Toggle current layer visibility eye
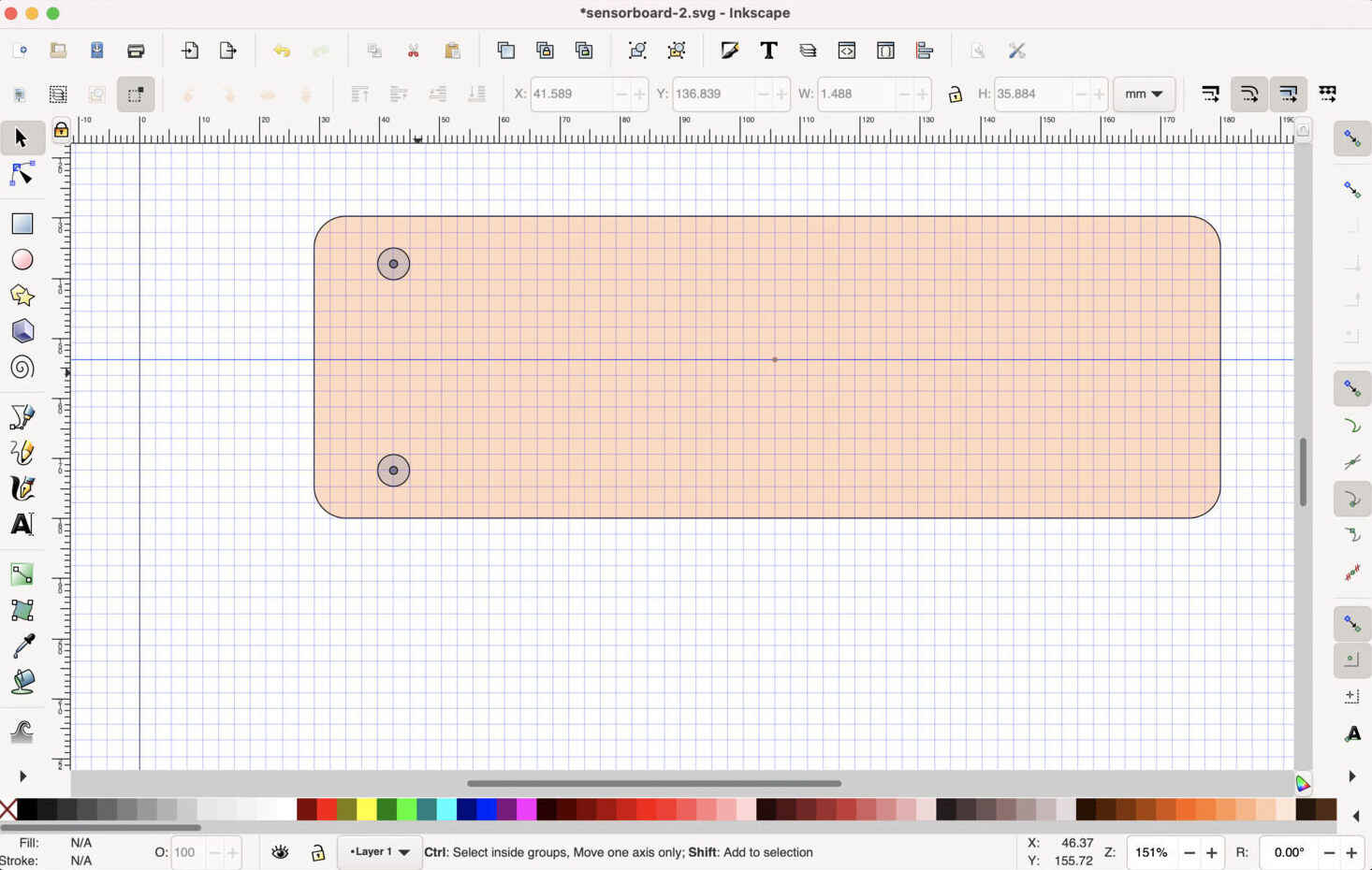 point(280,852)
